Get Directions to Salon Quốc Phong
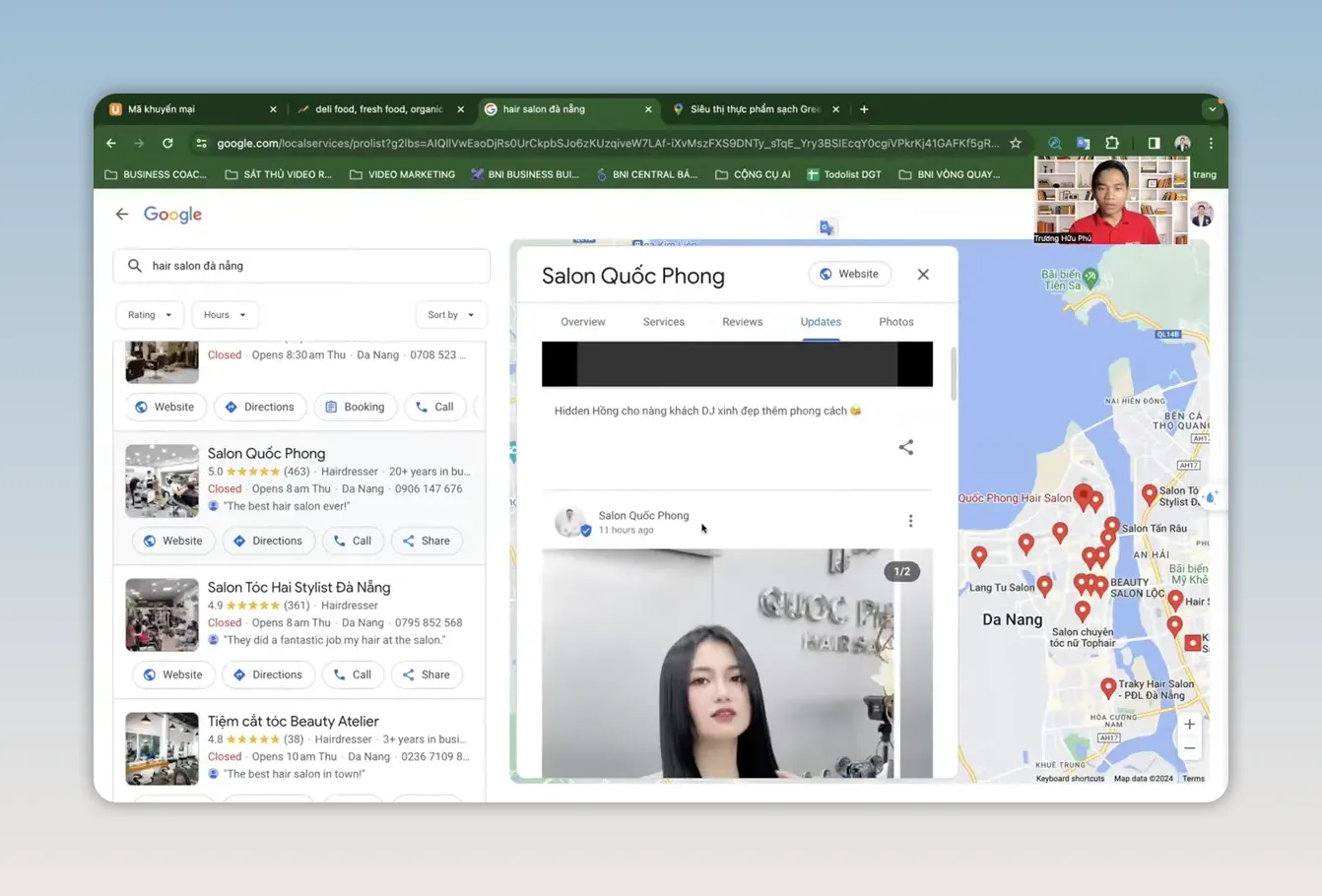Image resolution: width=1322 pixels, height=896 pixels. point(268,541)
